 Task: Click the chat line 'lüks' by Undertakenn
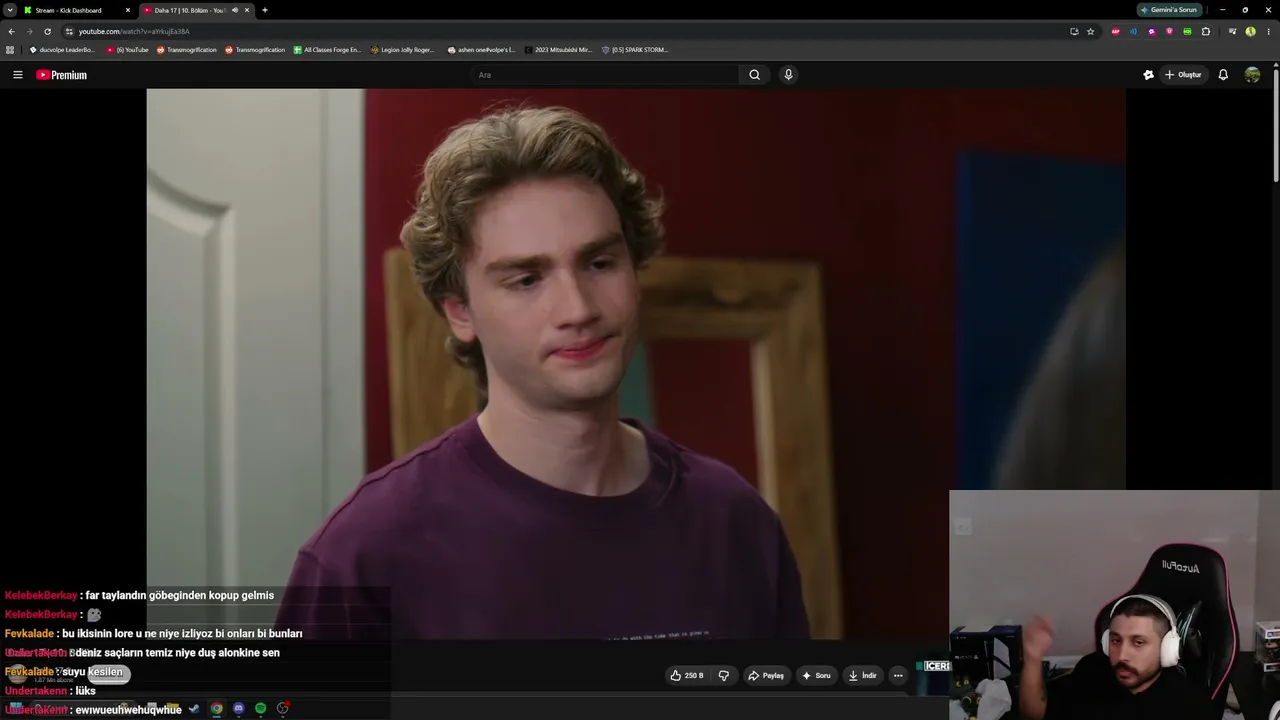86,691
